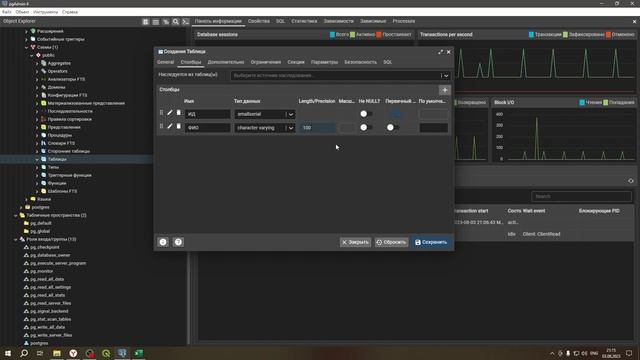Toggle Not NULL for the ИД column

pos(366,114)
